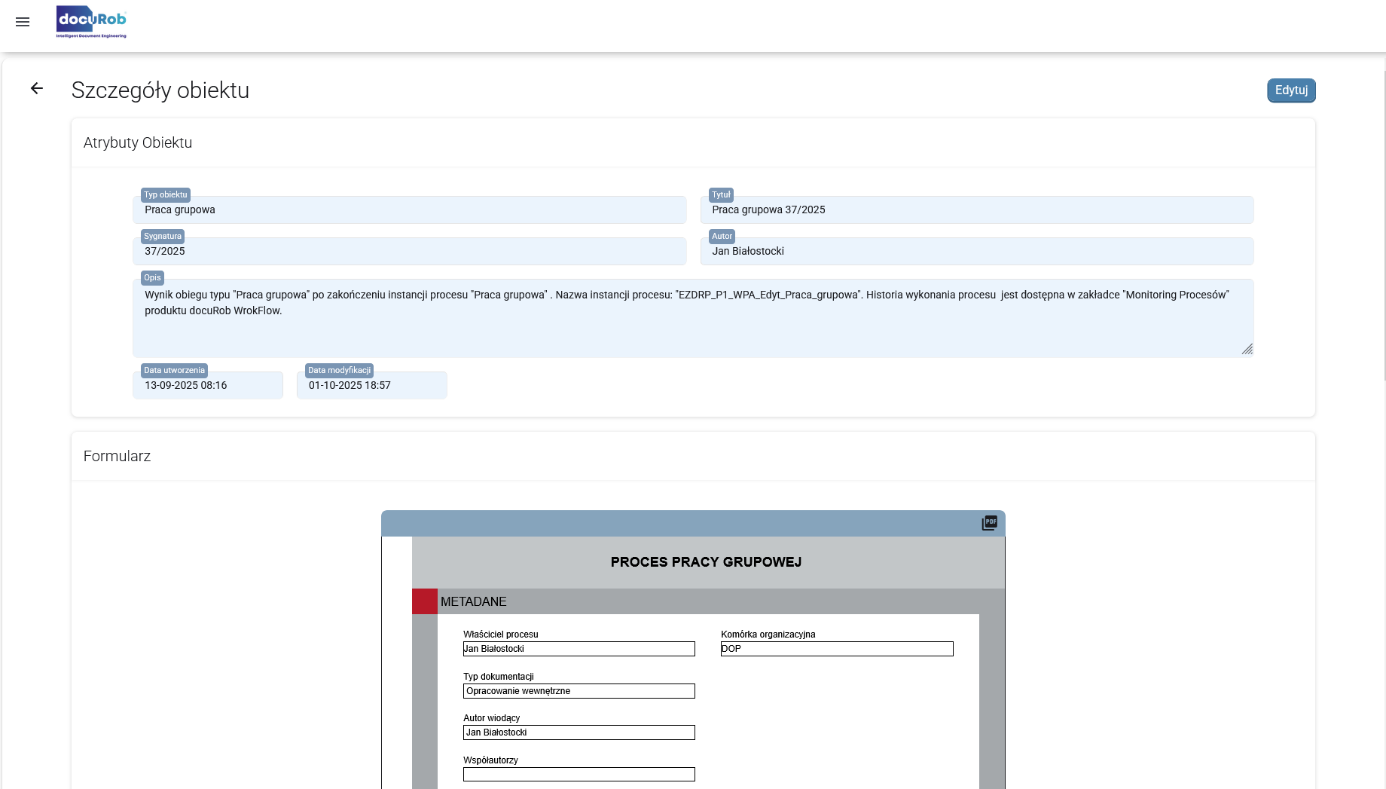Image resolution: width=1386 pixels, height=789 pixels.
Task: Click the Edytuj button
Action: click(x=1291, y=90)
